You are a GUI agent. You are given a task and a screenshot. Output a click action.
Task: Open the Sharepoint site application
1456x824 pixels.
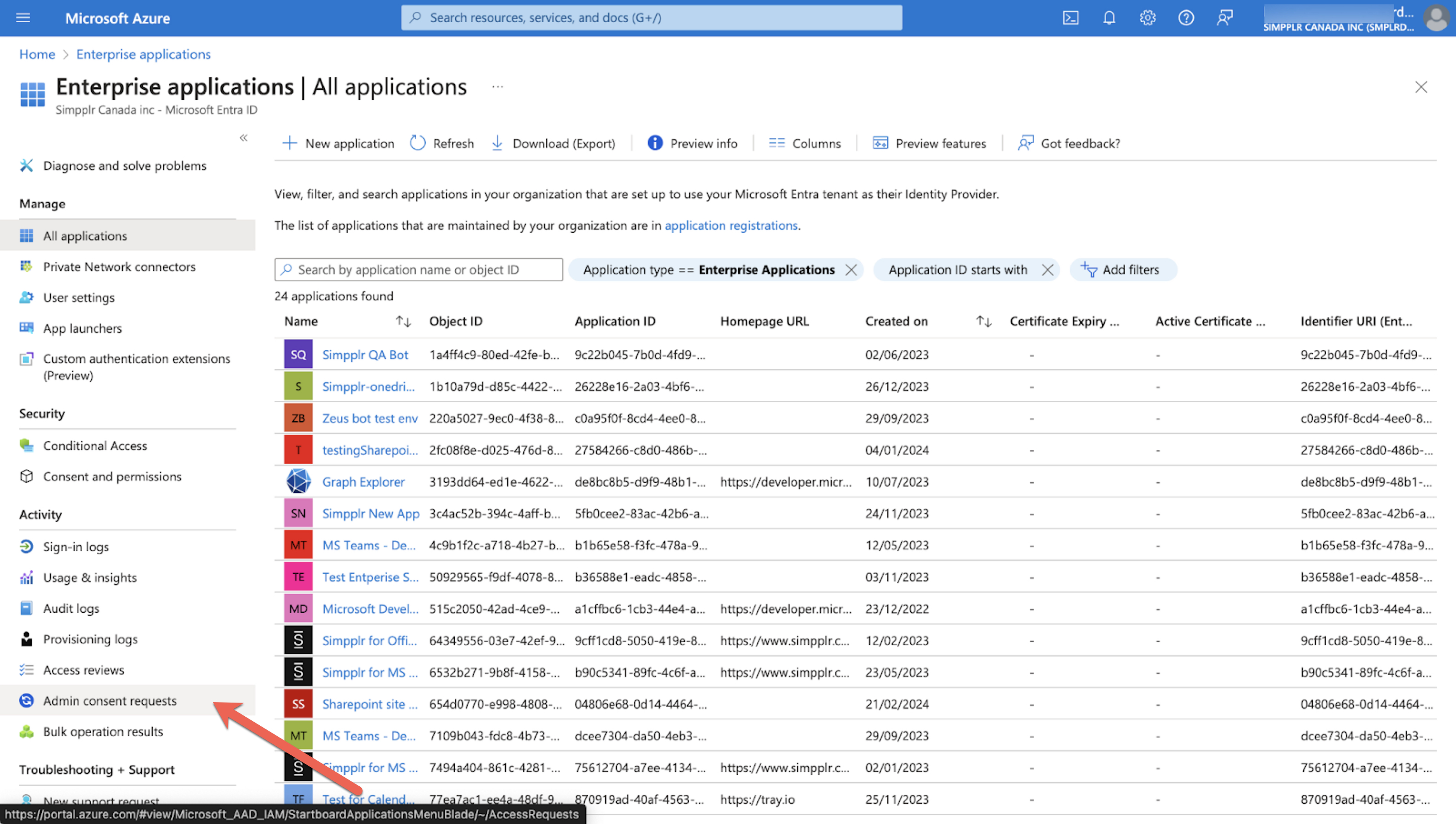(x=369, y=703)
